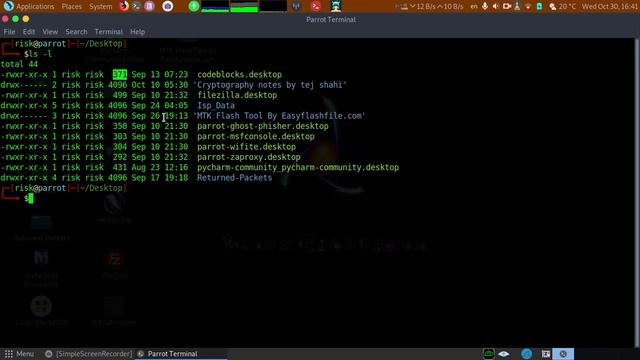Viewport: 640px width, 360px height.
Task: Click filezilla.desktop file name
Action: click(237, 95)
